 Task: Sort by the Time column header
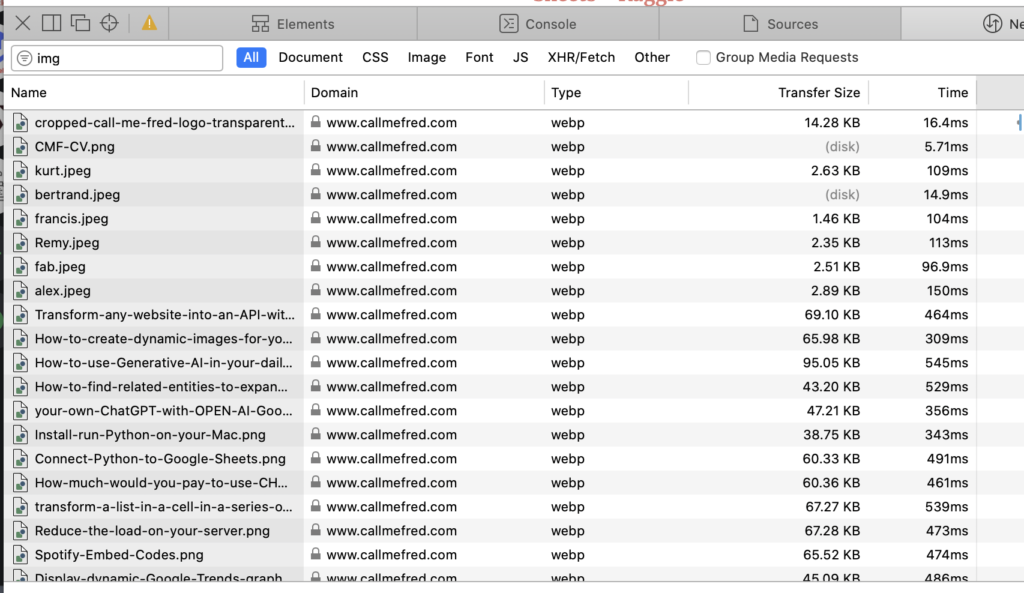923,93
